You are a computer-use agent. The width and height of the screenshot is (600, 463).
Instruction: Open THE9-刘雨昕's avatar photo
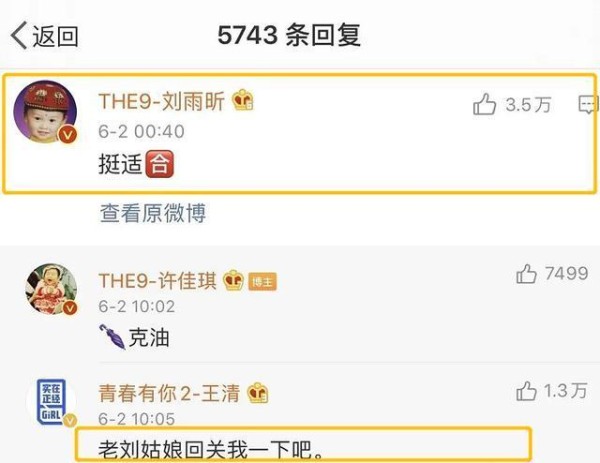[x=45, y=112]
